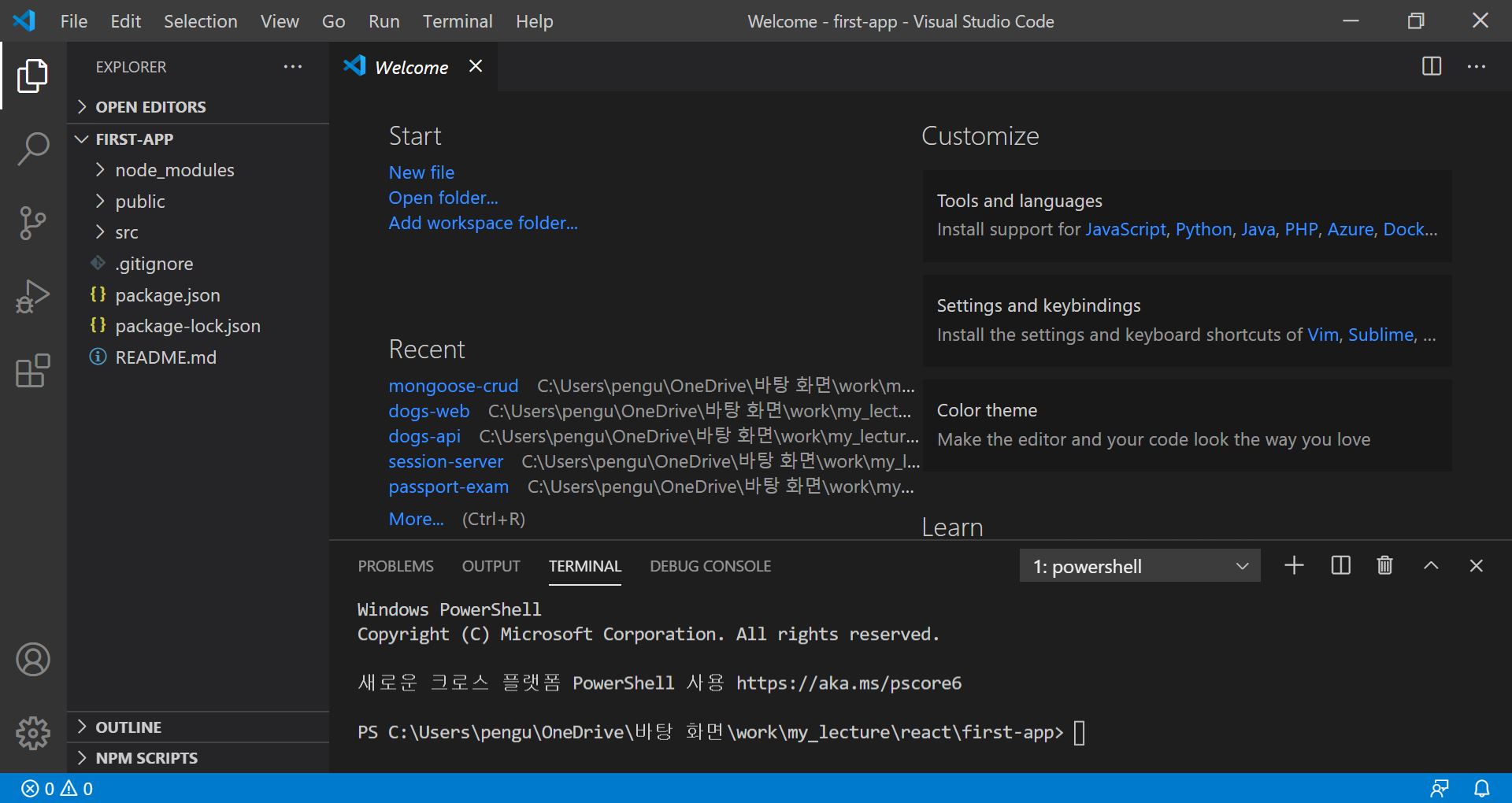
Task: Open the Extensions view icon
Action: tap(32, 370)
